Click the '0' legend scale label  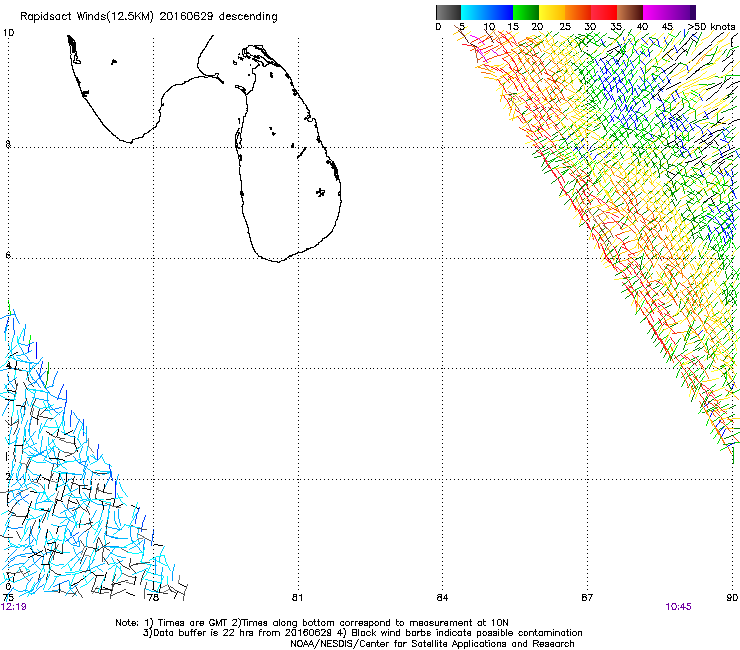coord(438,27)
